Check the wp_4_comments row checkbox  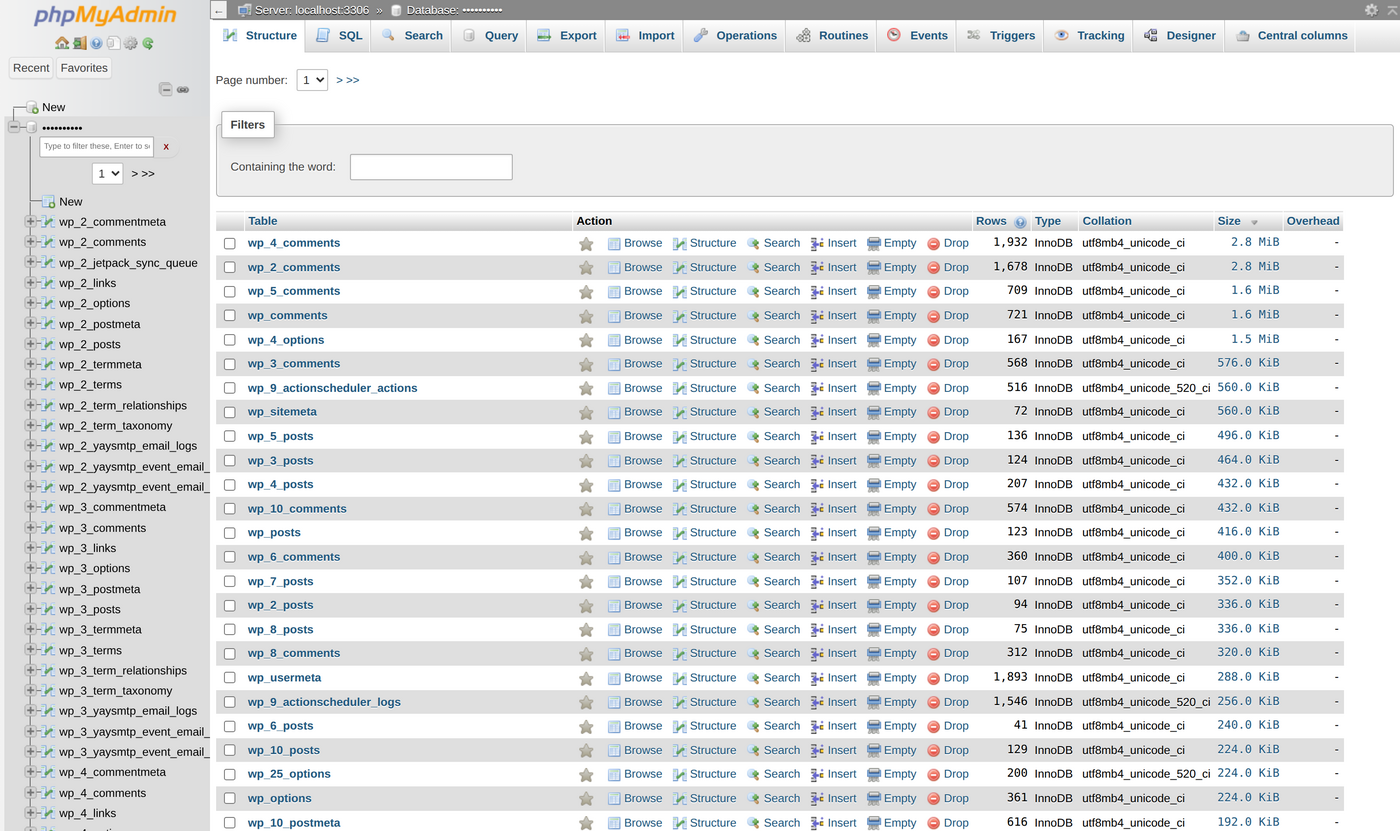[230, 243]
